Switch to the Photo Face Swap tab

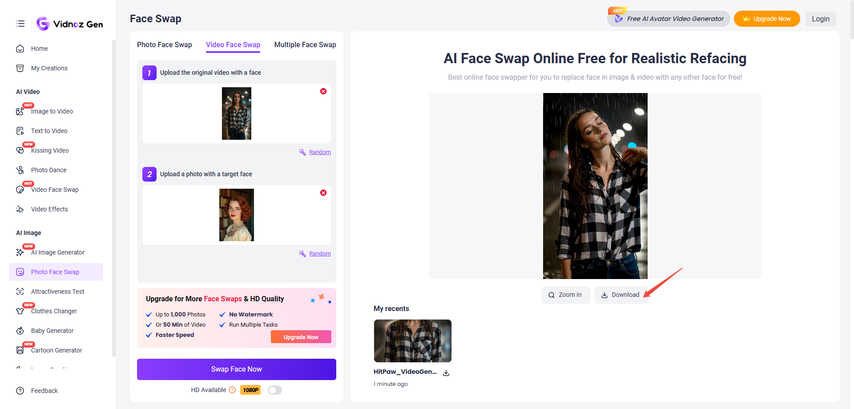(165, 45)
